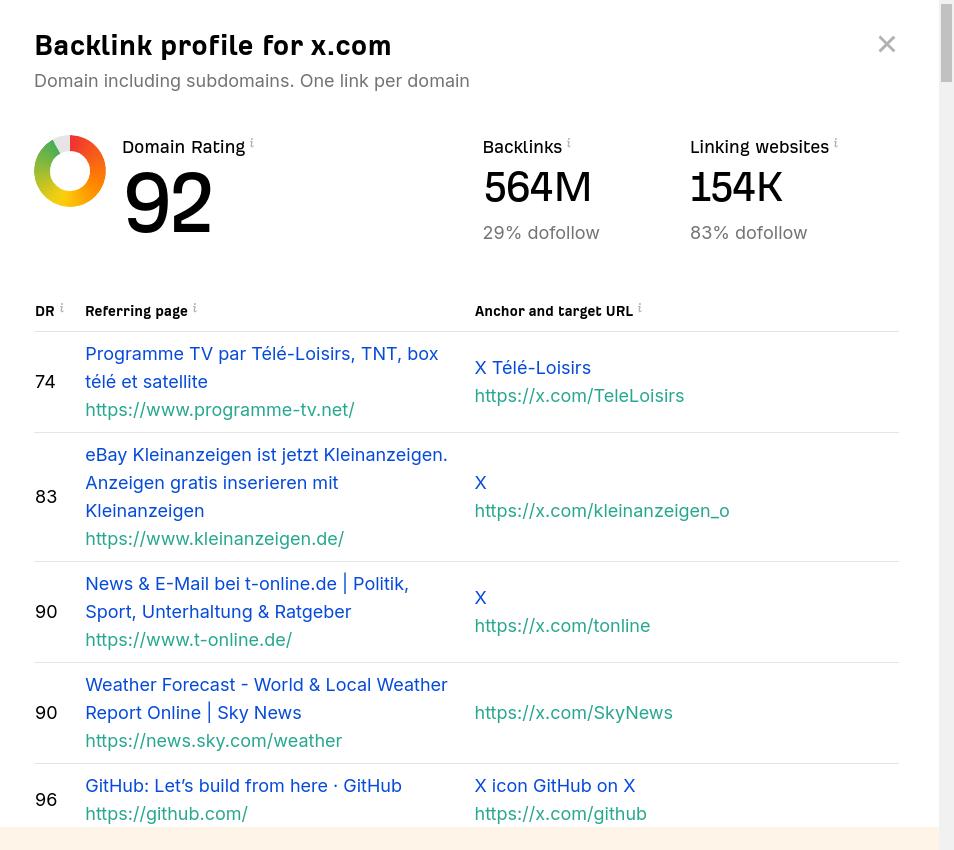Click DR value 74 in first row
Viewport: 954px width, 850px height.
click(x=45, y=381)
